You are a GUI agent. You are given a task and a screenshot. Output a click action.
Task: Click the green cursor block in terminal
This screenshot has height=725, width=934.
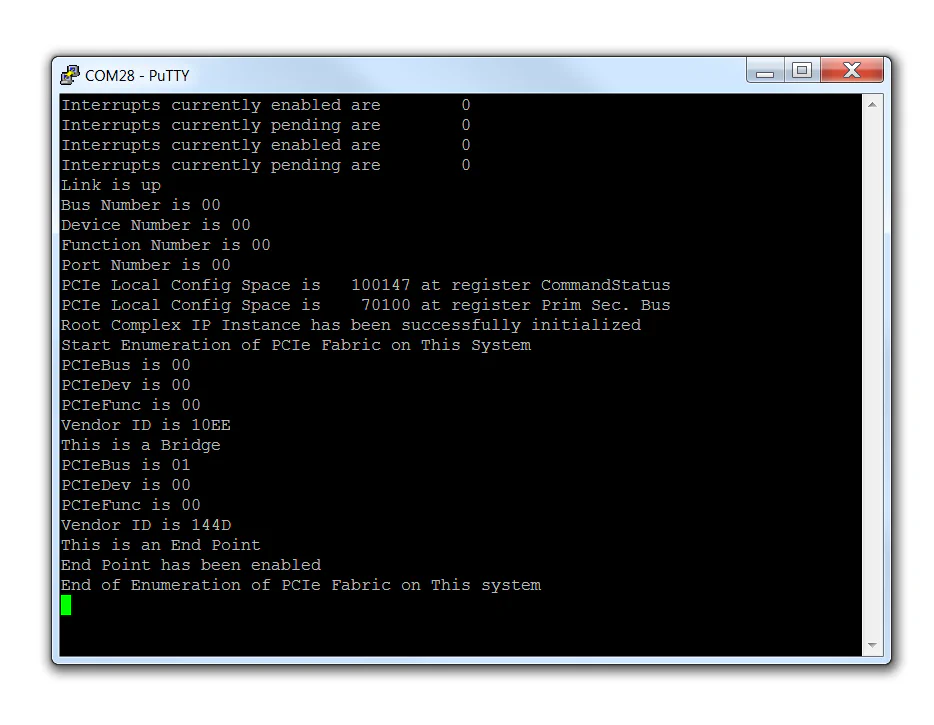(66, 605)
